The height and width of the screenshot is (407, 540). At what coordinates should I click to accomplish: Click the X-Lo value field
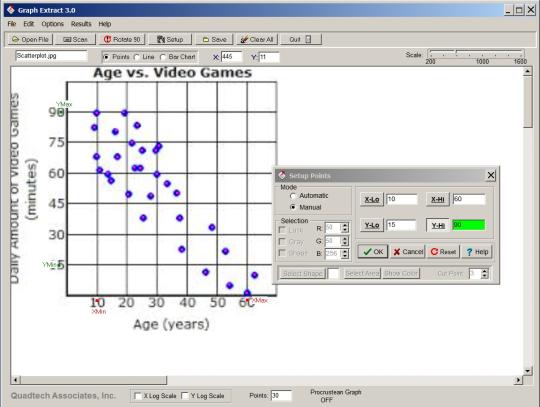click(402, 199)
